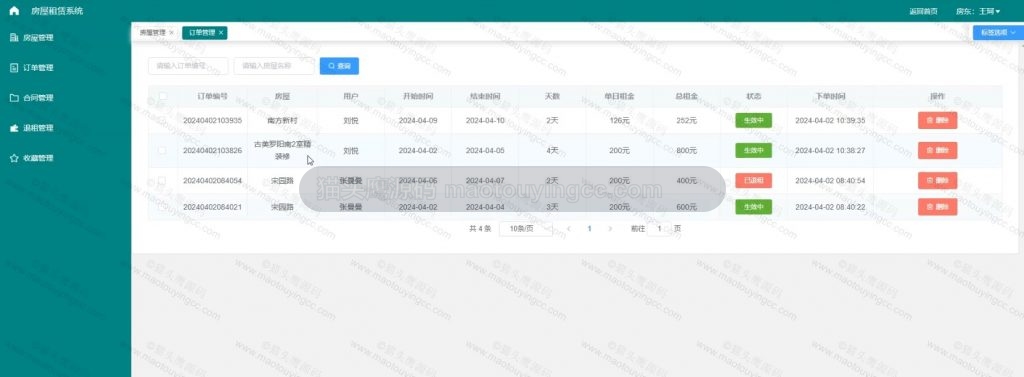Click order time 2024-04-02 10:38:27
The image size is (1024, 377).
(x=830, y=150)
